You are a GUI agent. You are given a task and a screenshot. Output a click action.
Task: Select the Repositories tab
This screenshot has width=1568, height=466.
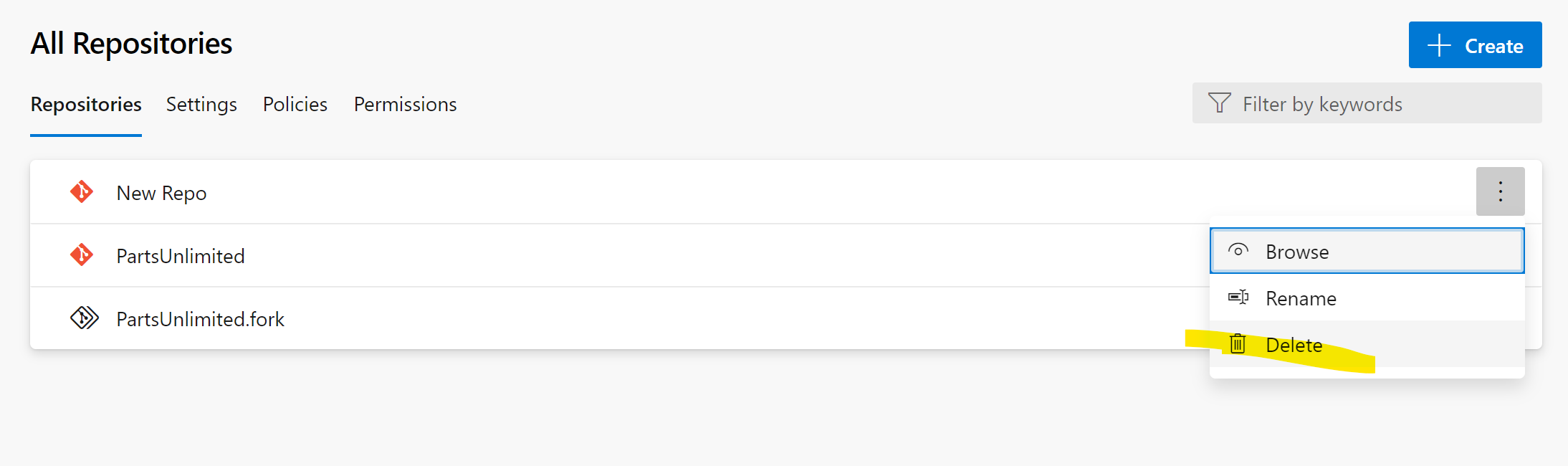(x=86, y=105)
